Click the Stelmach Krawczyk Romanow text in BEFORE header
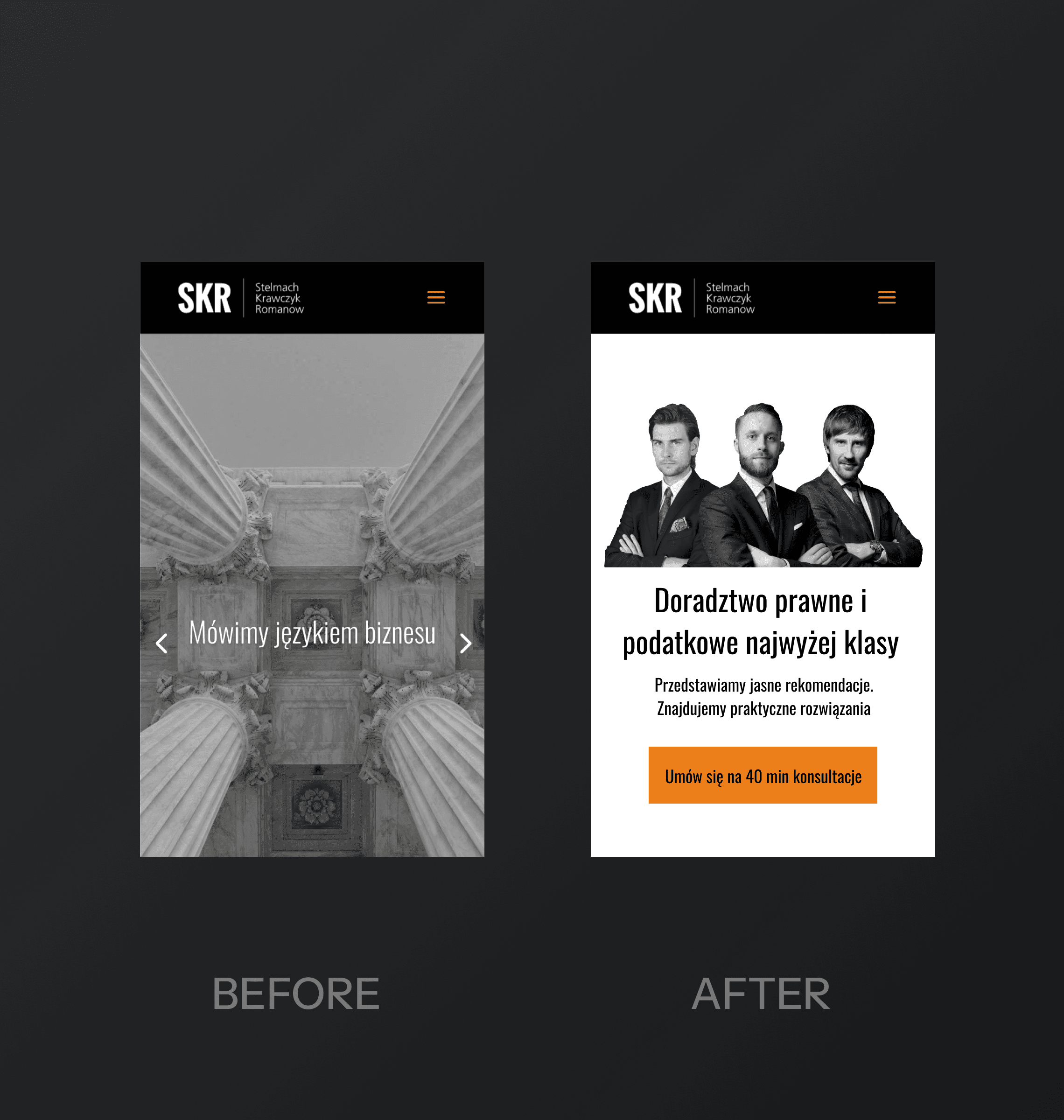Viewport: 1064px width, 1120px height. 279,298
